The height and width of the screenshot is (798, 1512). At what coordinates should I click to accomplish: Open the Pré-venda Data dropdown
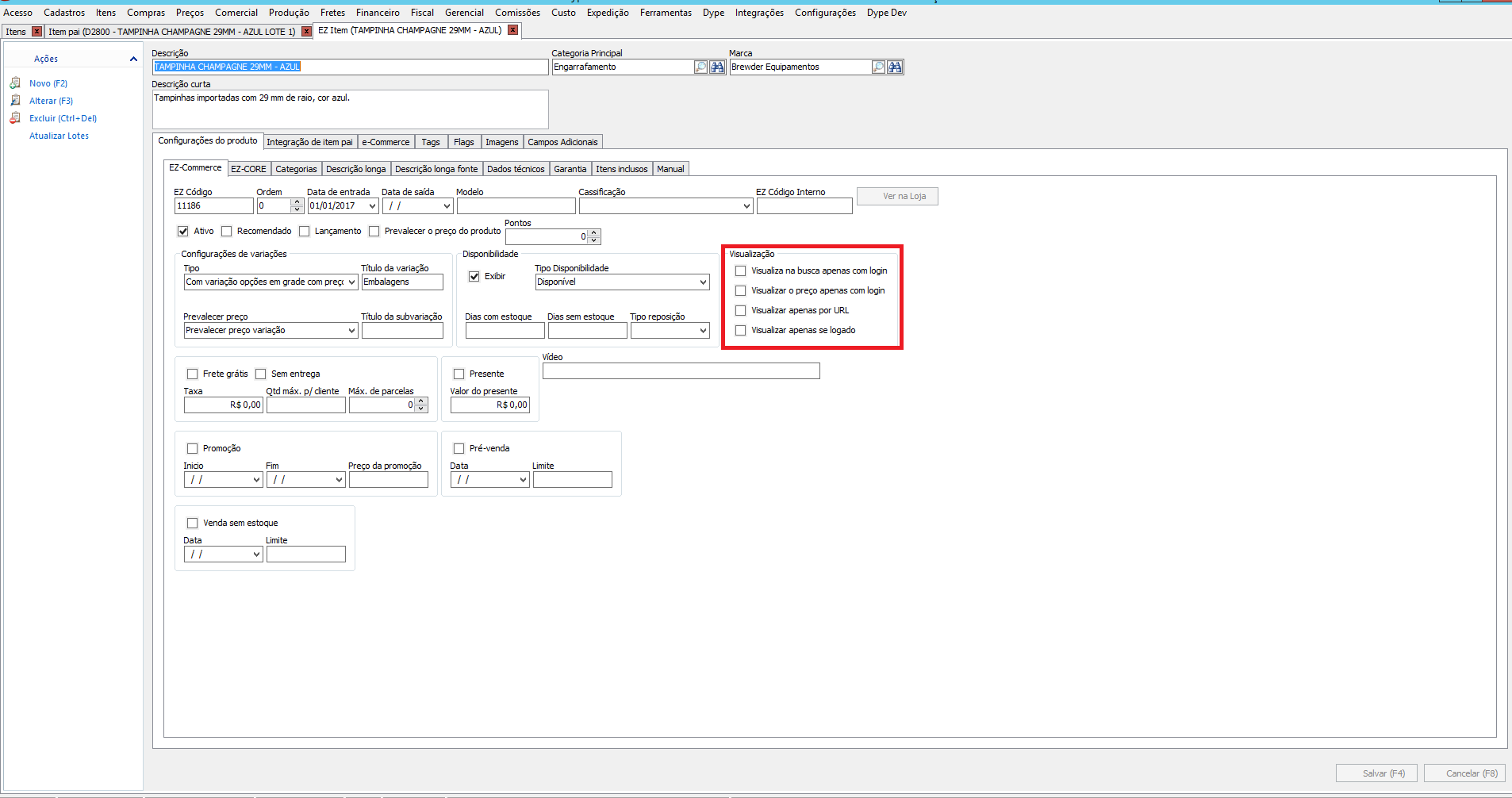coord(523,480)
